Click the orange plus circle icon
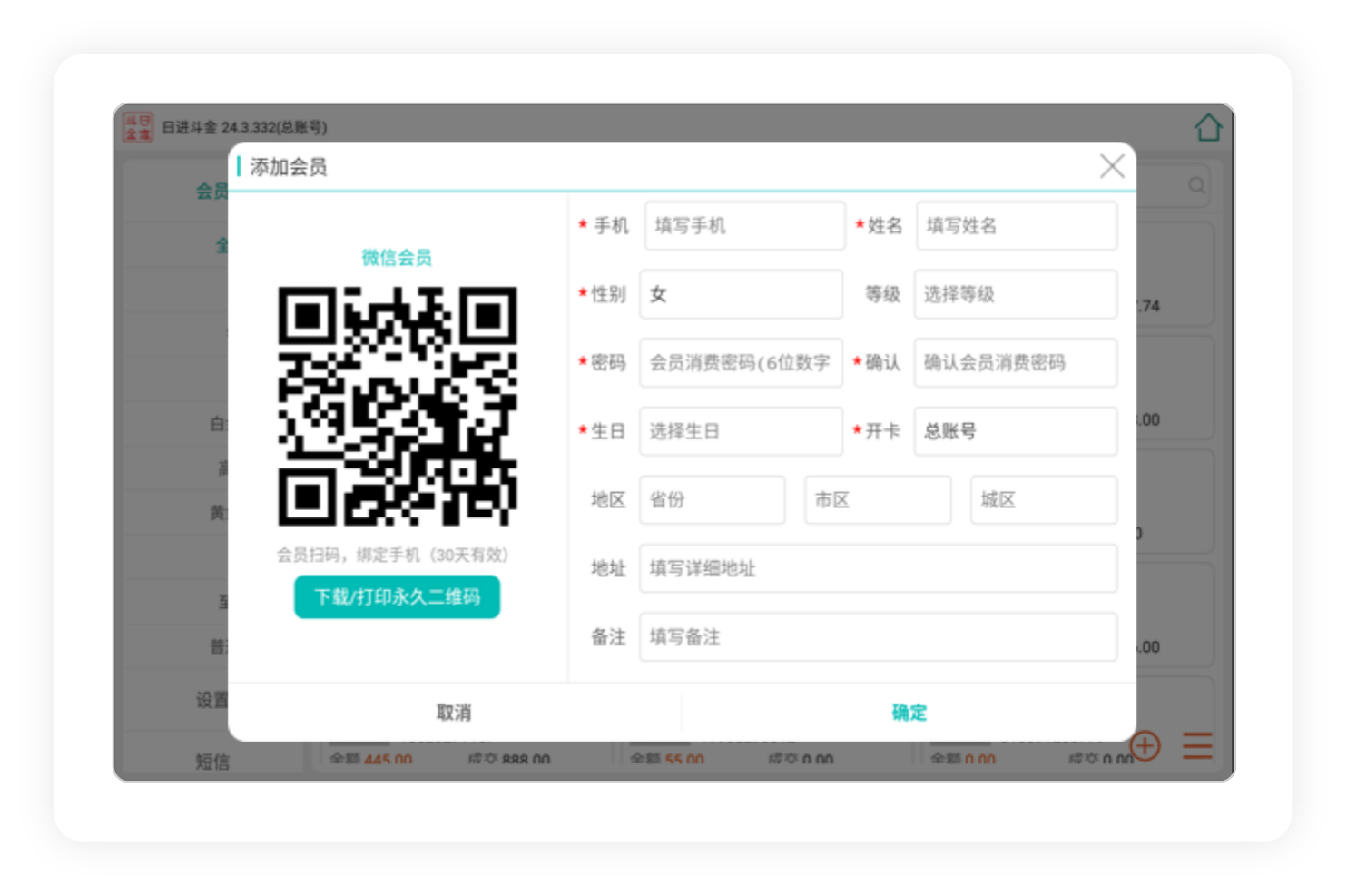1347x896 pixels. 1145,745
